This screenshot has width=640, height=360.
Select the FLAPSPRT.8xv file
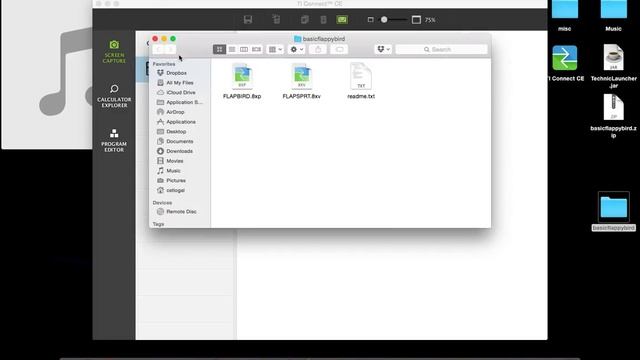pyautogui.click(x=302, y=81)
